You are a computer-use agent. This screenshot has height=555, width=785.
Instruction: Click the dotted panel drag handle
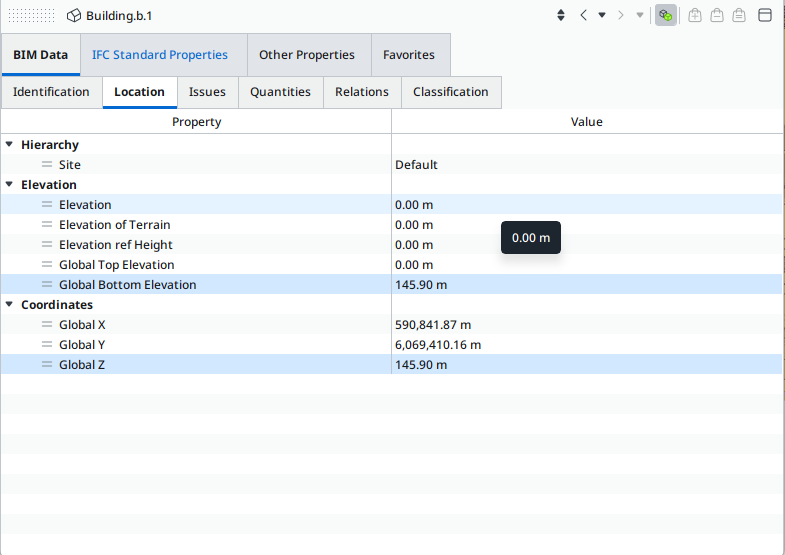[32, 16]
